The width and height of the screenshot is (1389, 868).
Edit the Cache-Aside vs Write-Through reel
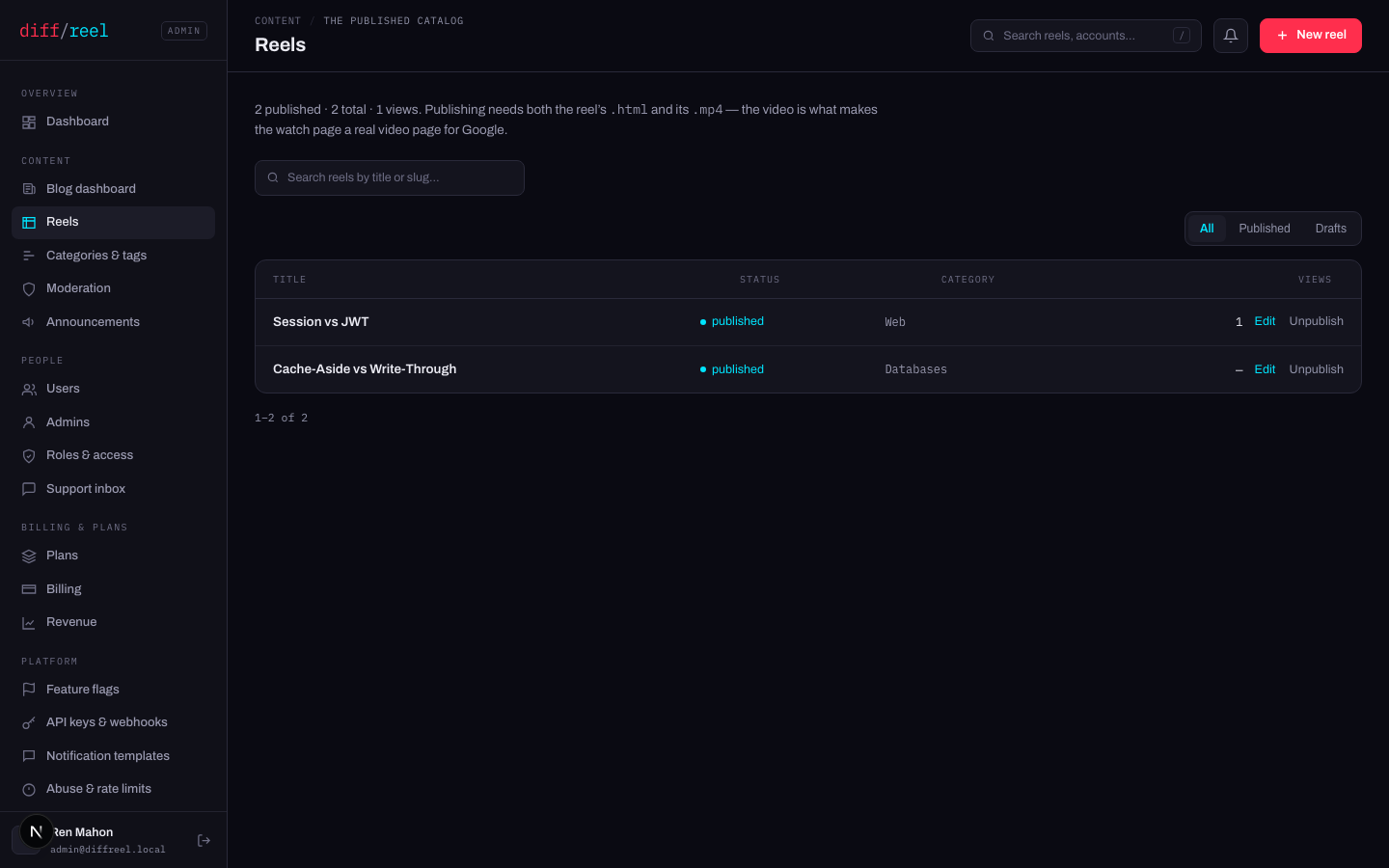[1265, 369]
